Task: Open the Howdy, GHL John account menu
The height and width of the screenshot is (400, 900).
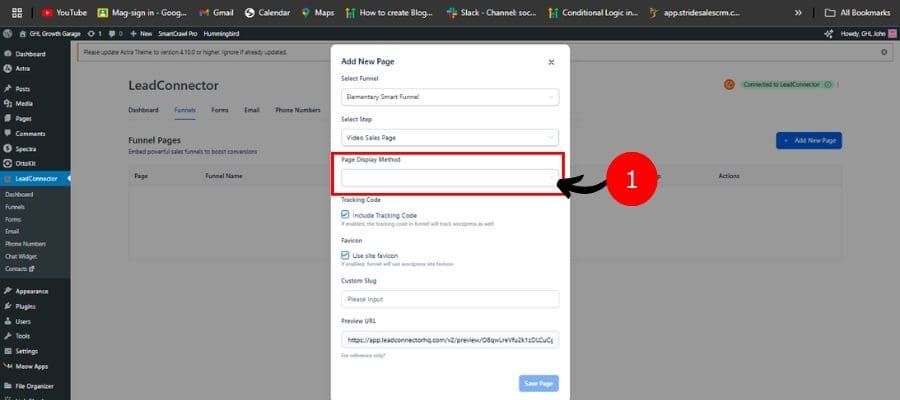Action: tap(867, 34)
